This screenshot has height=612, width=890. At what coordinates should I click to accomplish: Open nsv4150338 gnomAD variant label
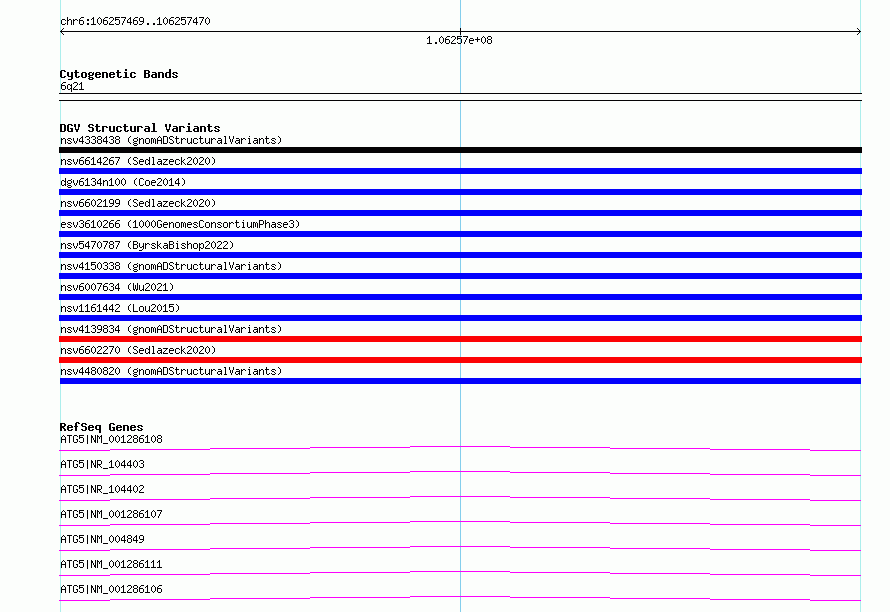[171, 266]
